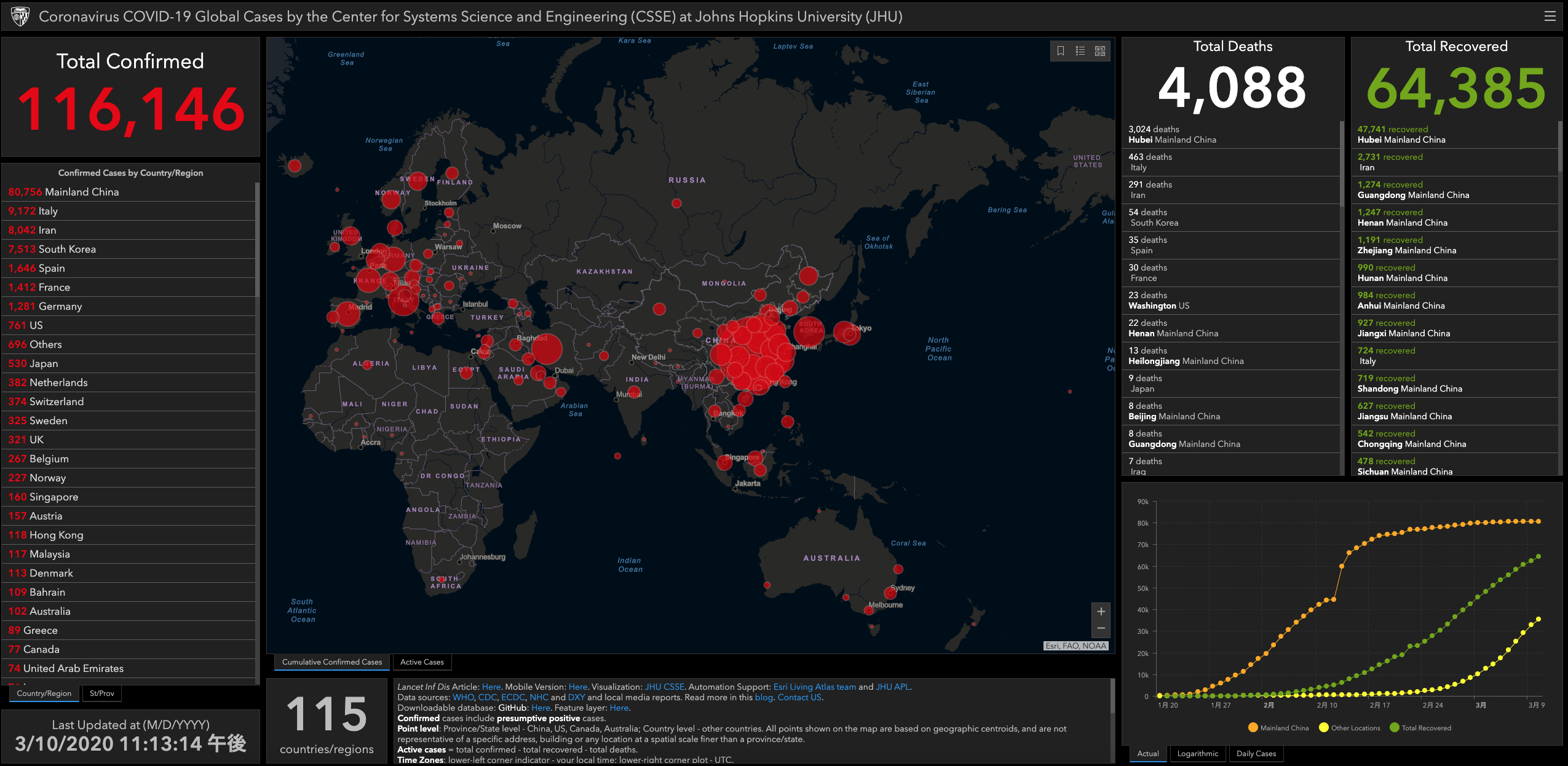Screen dimensions: 1568x766
Task: Select Italy row with 9,172 cases
Action: tap(129, 211)
